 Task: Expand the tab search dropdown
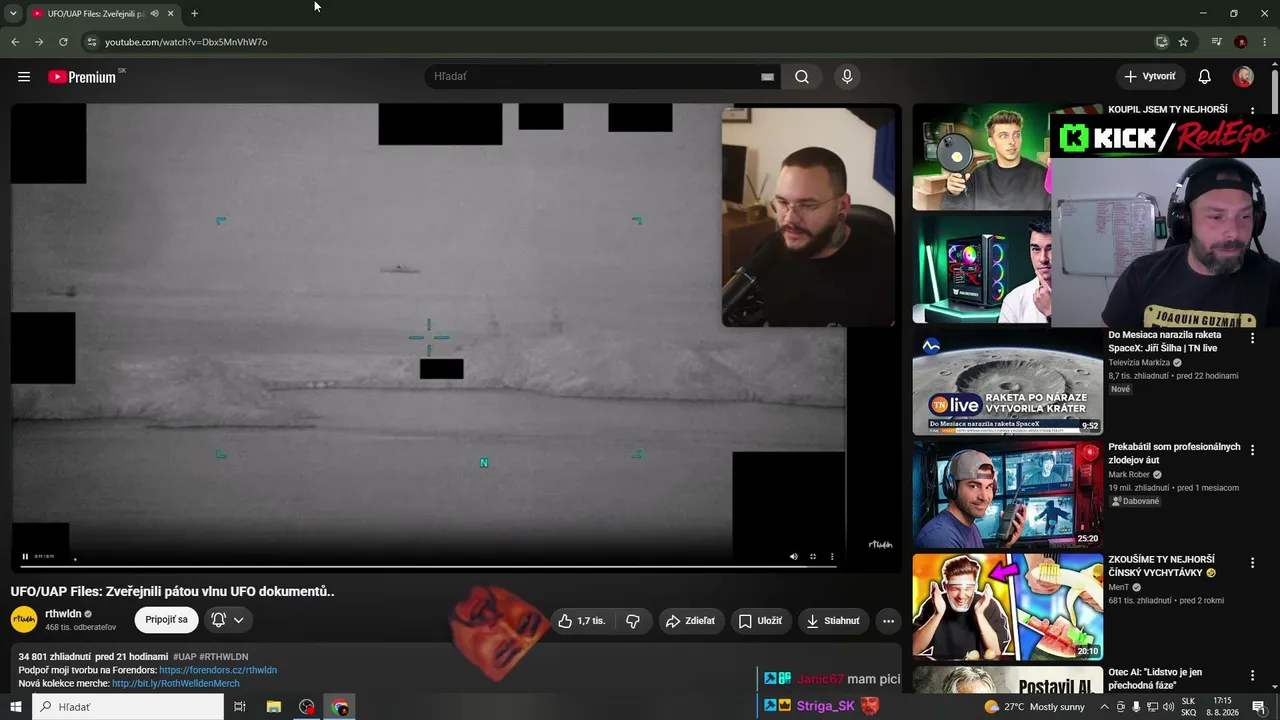pos(13,14)
